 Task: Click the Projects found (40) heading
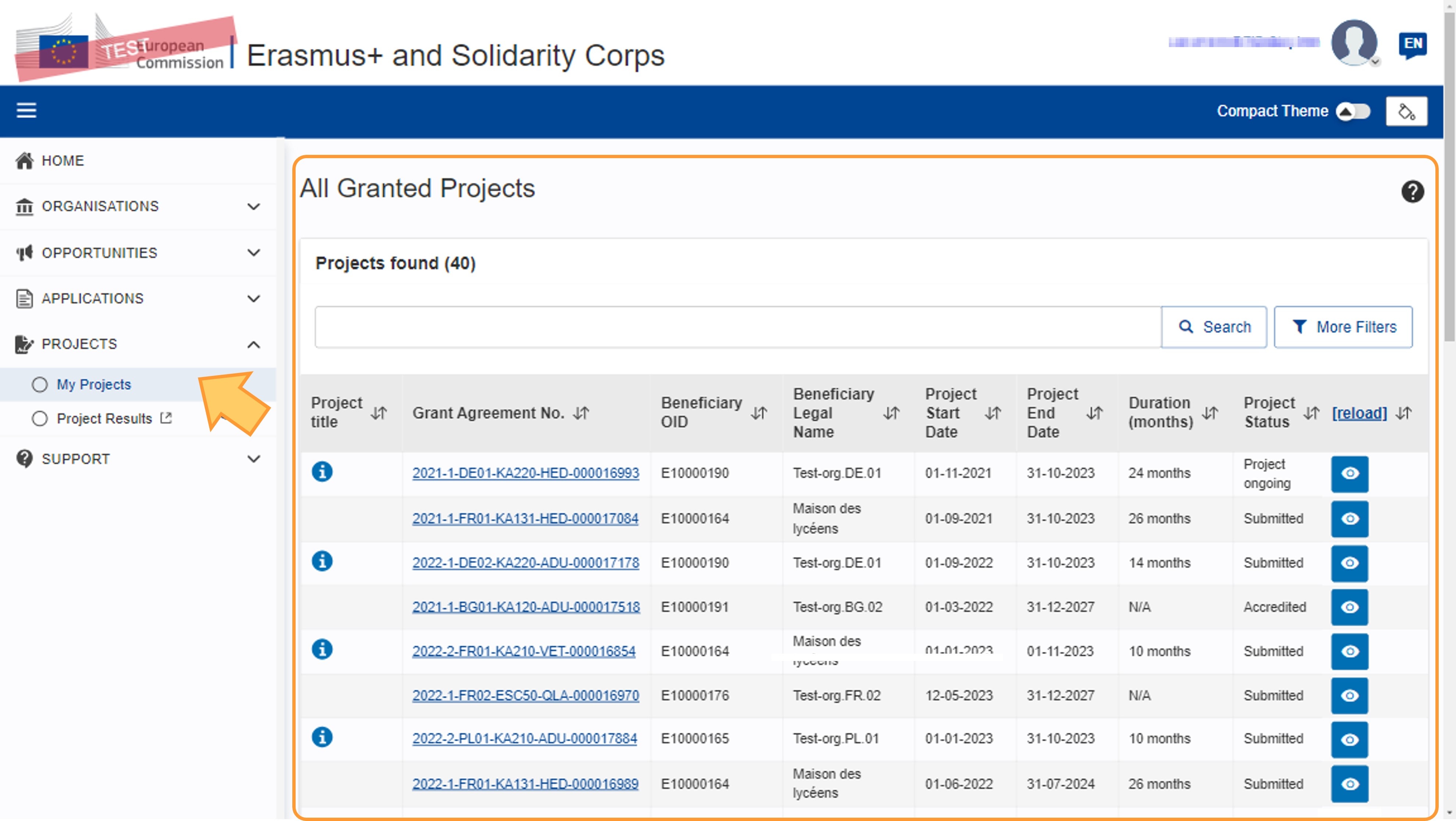[396, 263]
